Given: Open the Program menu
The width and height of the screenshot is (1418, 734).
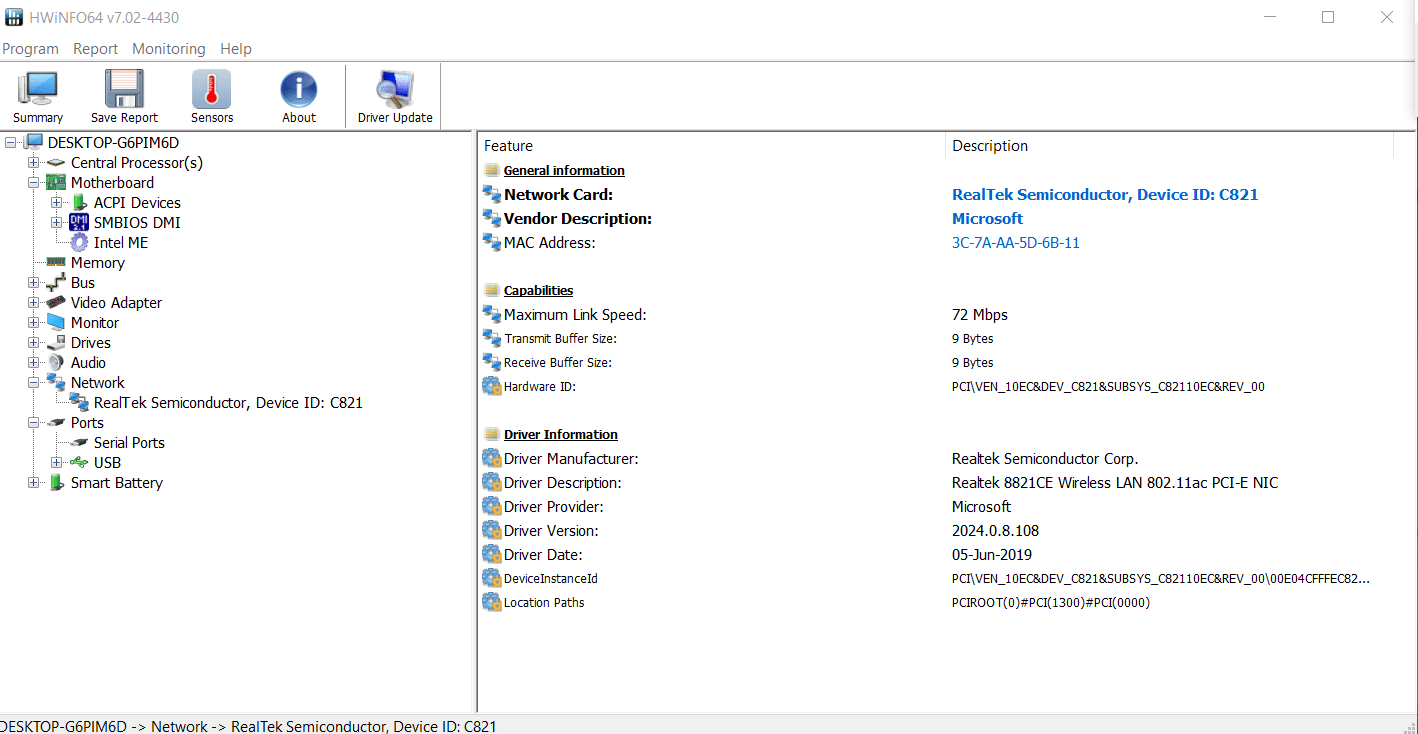Looking at the screenshot, I should [x=30, y=48].
